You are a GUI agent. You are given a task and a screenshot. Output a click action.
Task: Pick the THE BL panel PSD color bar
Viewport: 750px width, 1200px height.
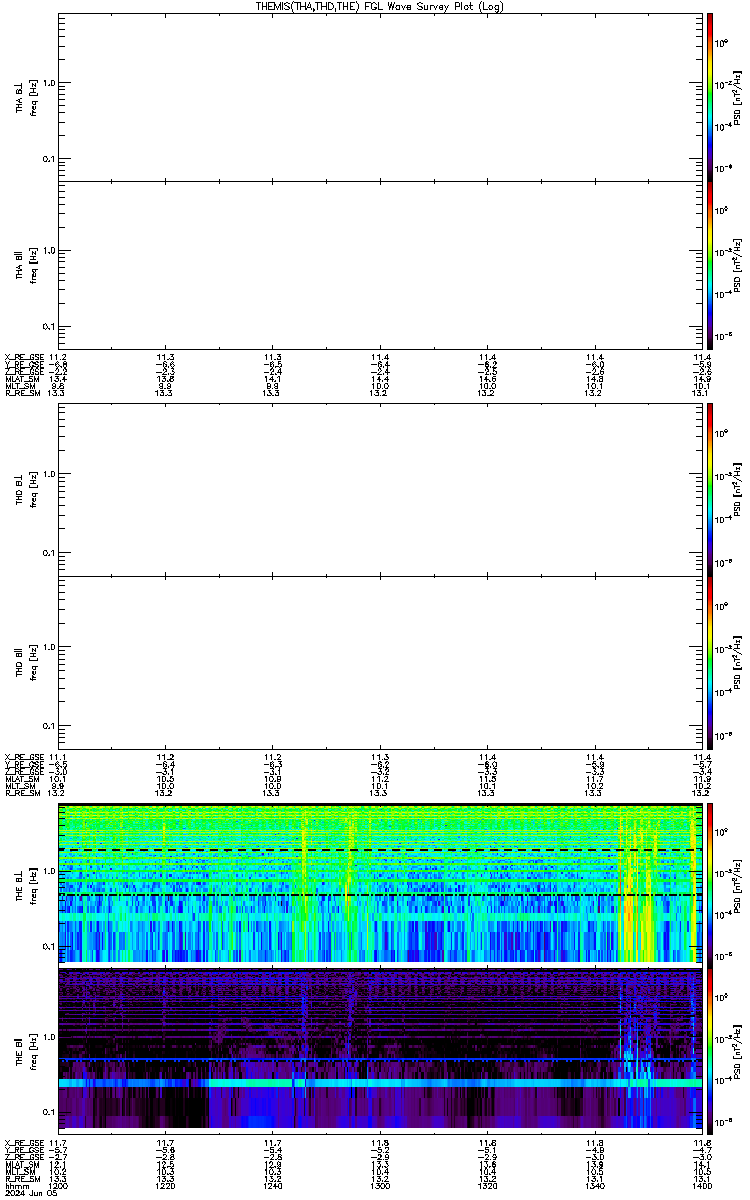click(x=709, y=883)
